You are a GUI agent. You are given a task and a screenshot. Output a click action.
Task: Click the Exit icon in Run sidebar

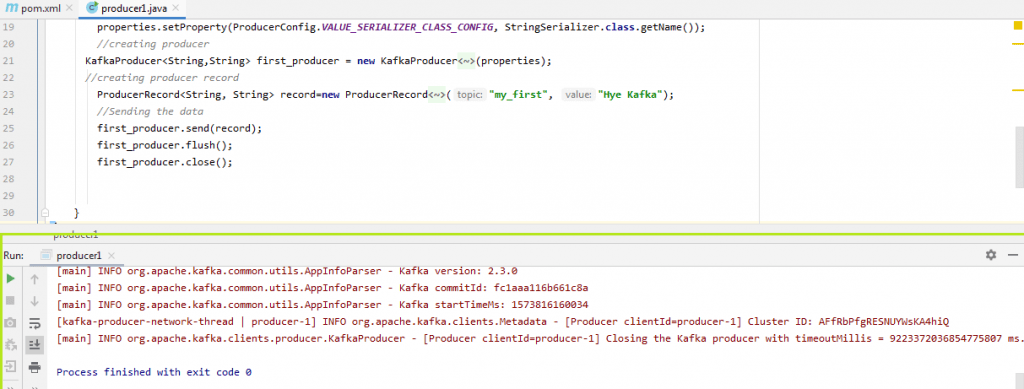pyautogui.click(x=10, y=366)
